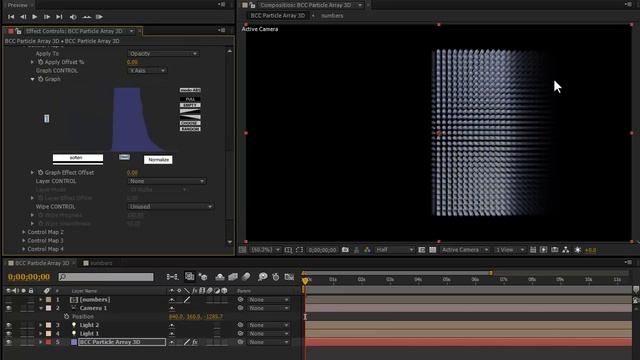Start RAM preview playback

99,17
